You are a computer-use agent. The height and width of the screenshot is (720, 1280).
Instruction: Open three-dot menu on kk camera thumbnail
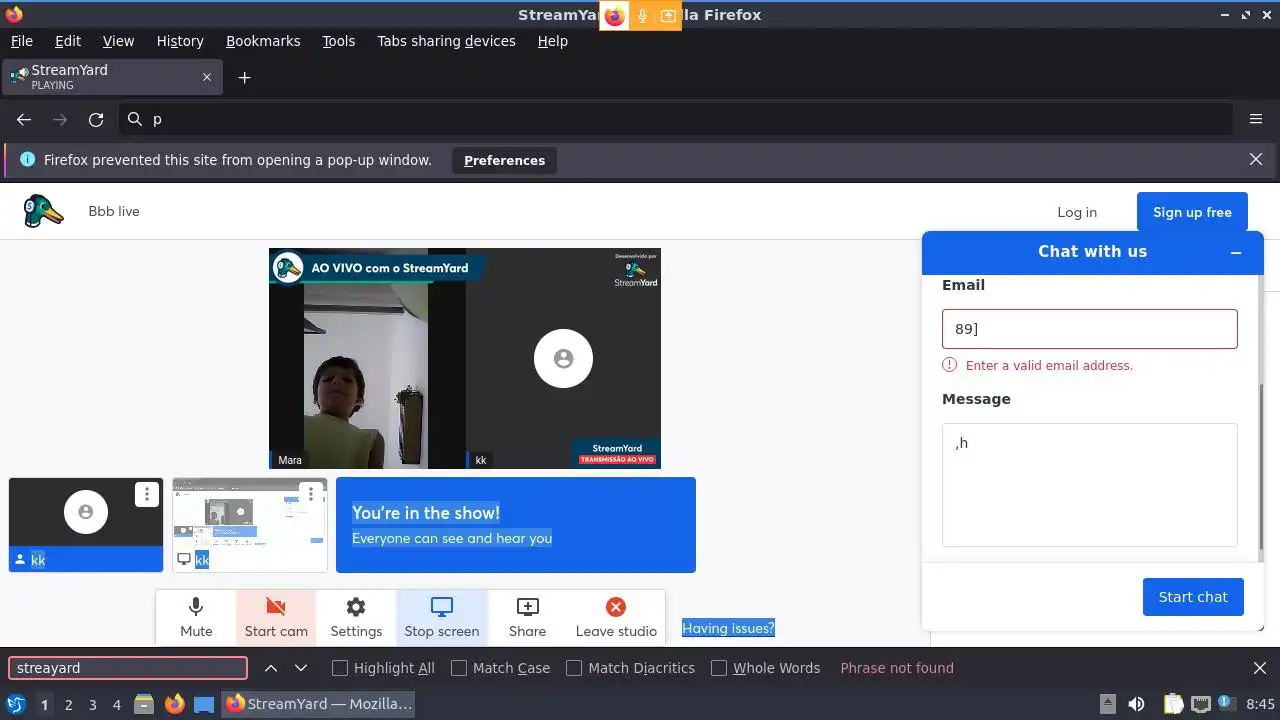(147, 494)
